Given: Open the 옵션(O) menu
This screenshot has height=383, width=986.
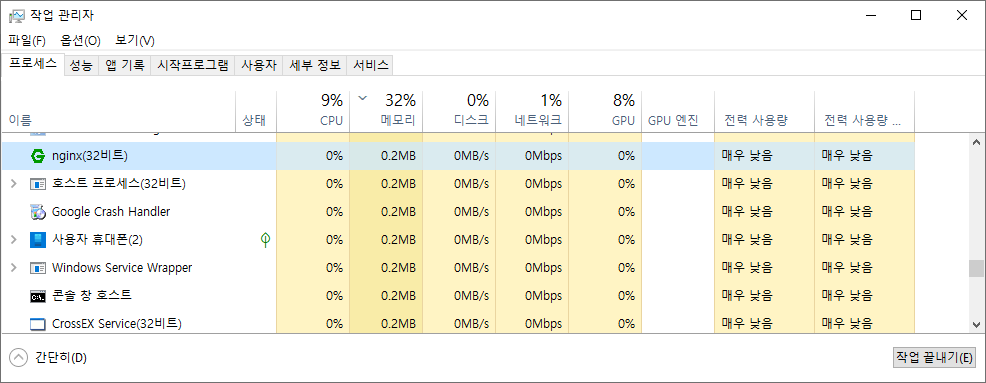Looking at the screenshot, I should pyautogui.click(x=80, y=41).
